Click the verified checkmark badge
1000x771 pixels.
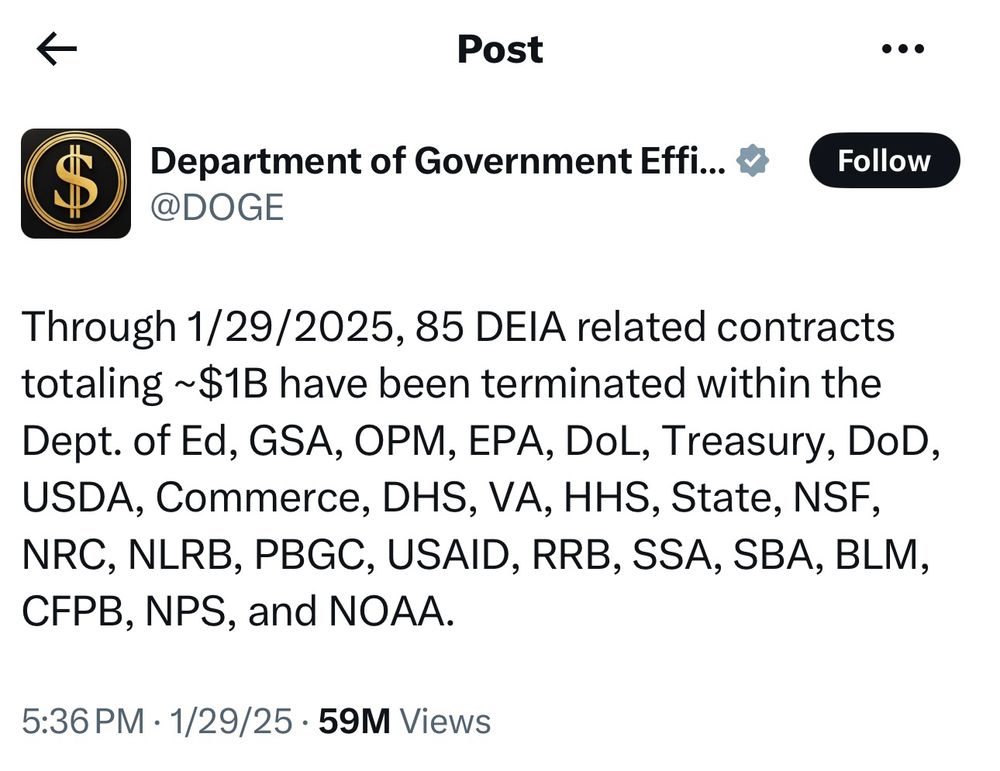(753, 161)
